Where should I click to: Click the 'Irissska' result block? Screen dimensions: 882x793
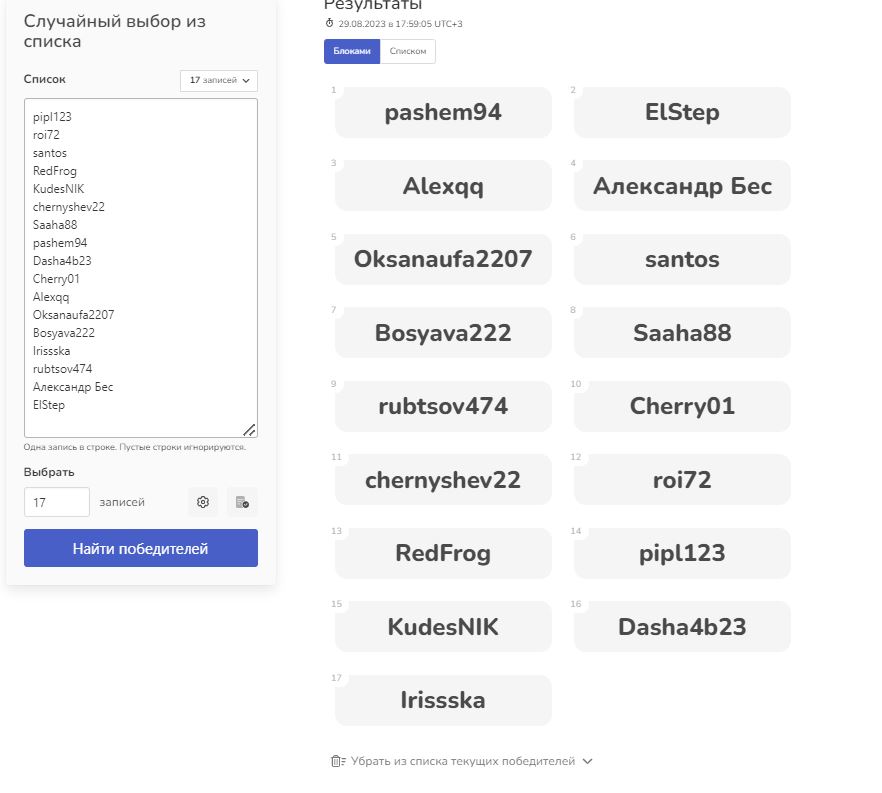pos(443,700)
